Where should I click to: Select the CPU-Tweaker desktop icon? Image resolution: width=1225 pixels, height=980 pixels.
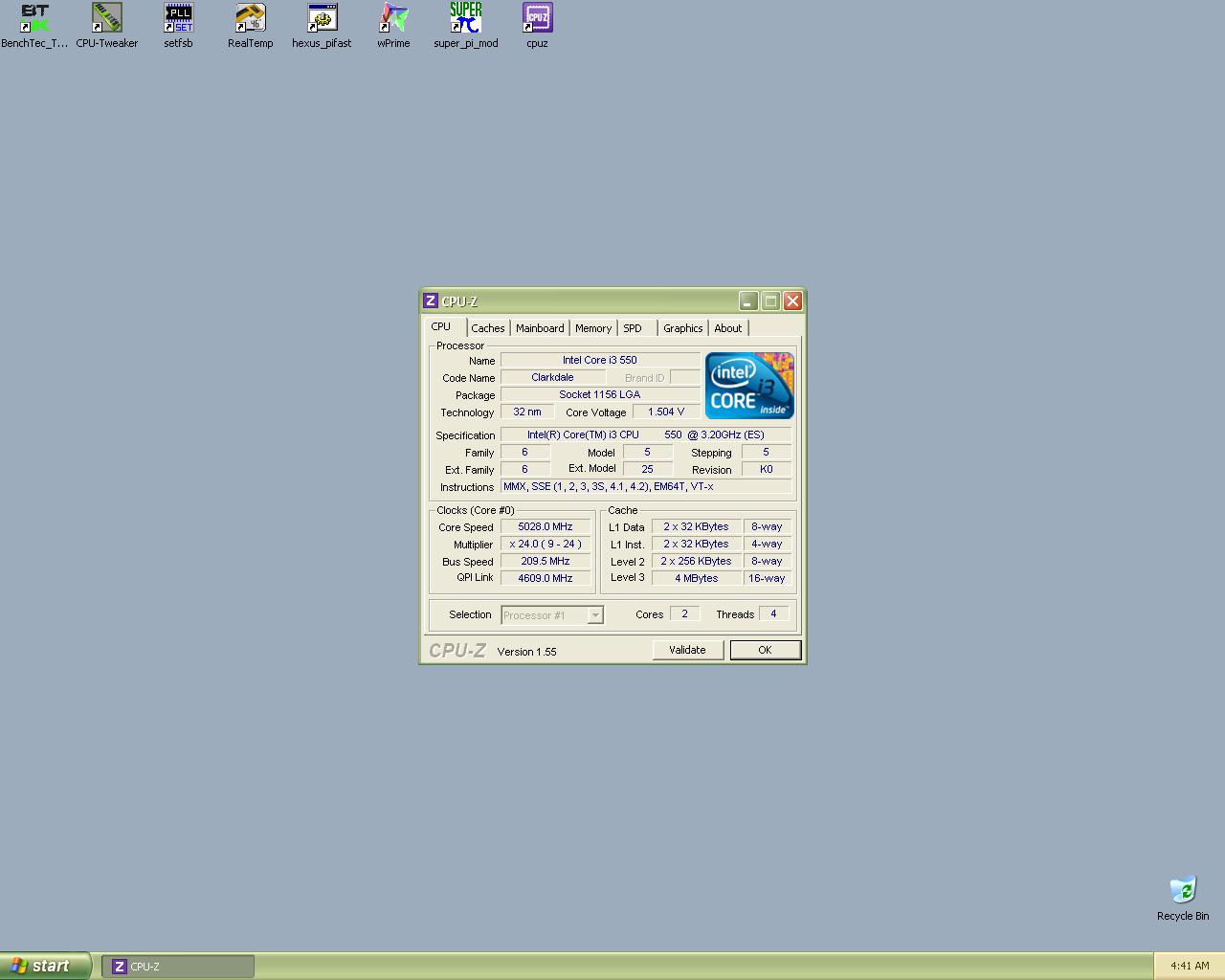pos(106,18)
